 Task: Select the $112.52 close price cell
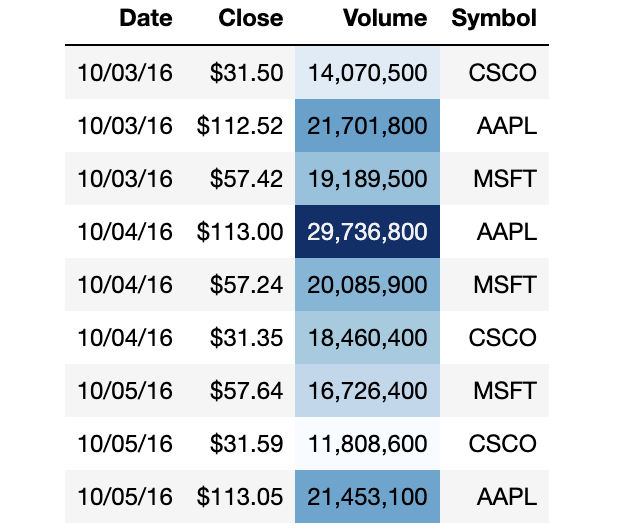click(x=240, y=126)
